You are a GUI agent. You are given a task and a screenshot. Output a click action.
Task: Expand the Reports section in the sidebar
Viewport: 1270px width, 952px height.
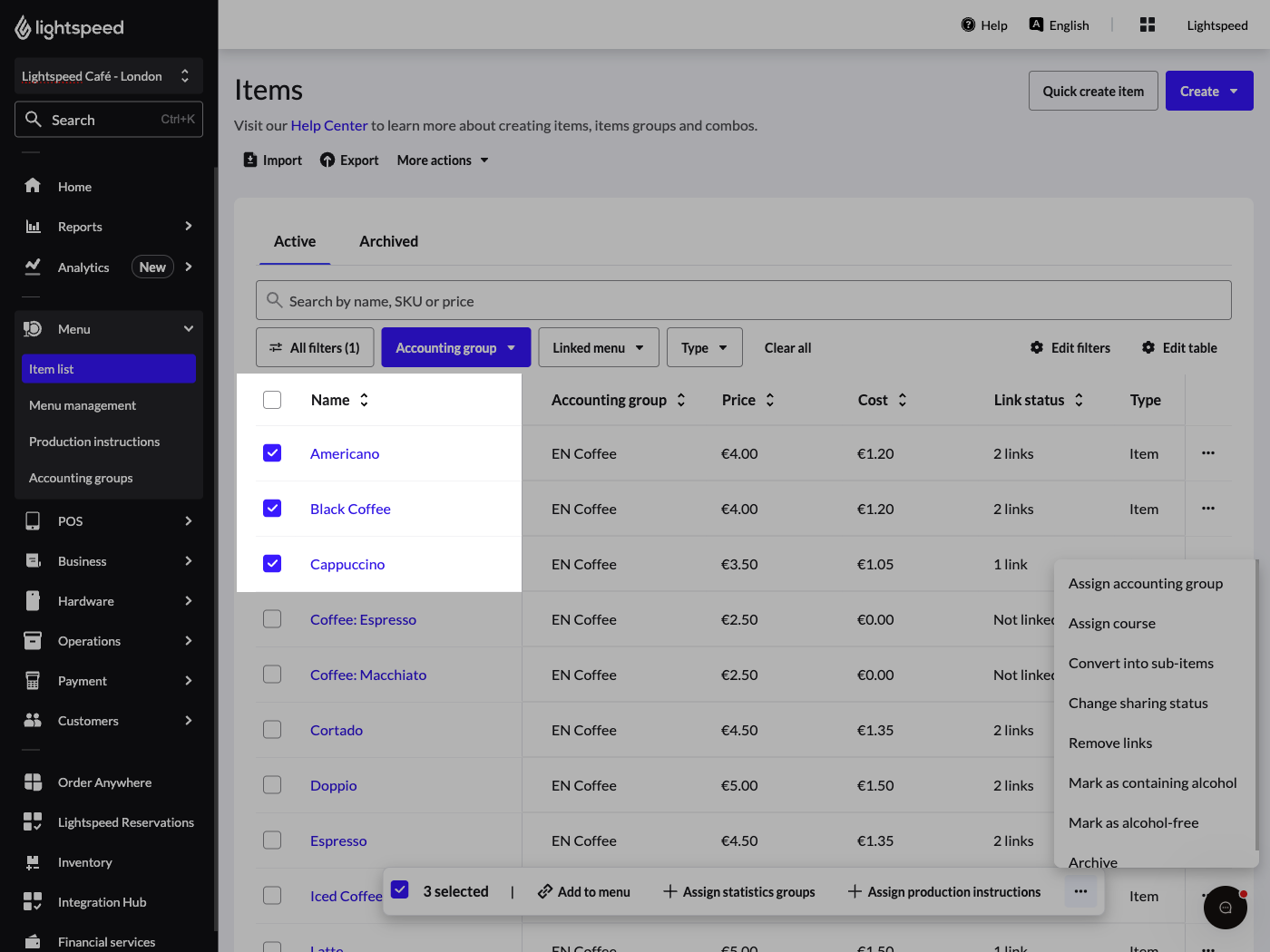point(109,226)
